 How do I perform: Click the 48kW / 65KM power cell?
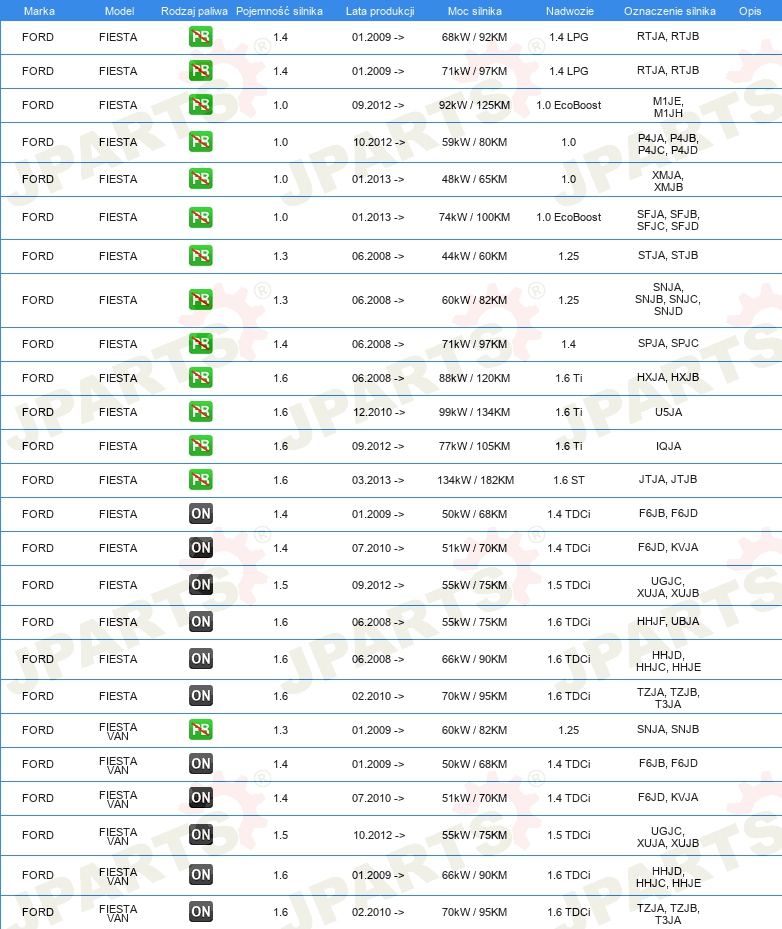(474, 179)
